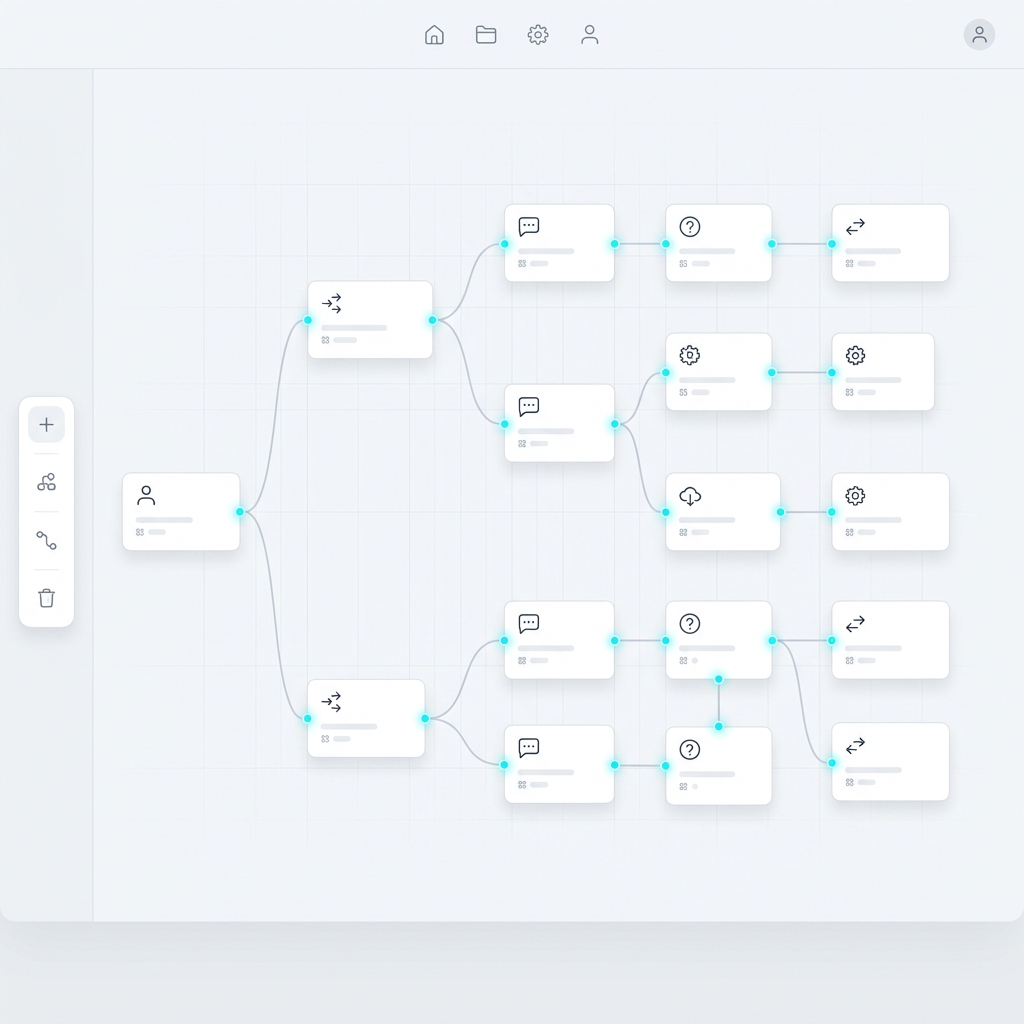Select the lower split-arrows router node
Screen dimensions: 1024x1024
point(366,718)
